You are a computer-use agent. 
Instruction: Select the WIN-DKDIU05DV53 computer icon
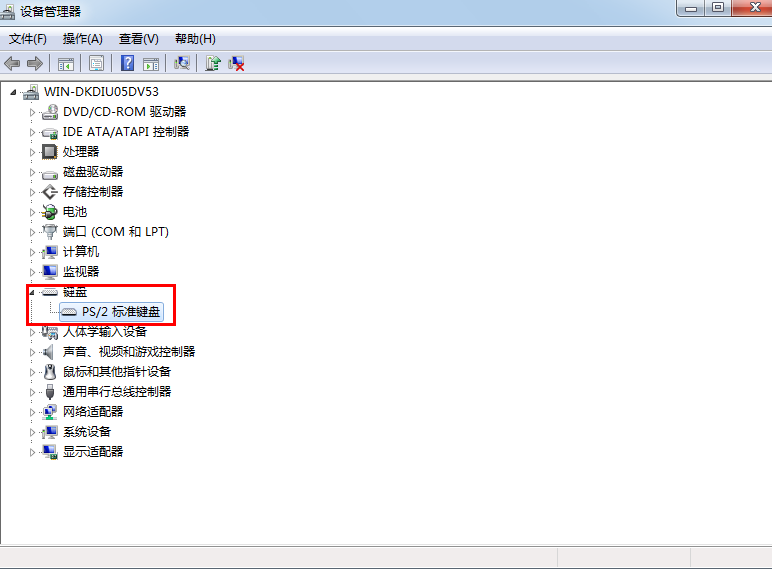pyautogui.click(x=31, y=92)
